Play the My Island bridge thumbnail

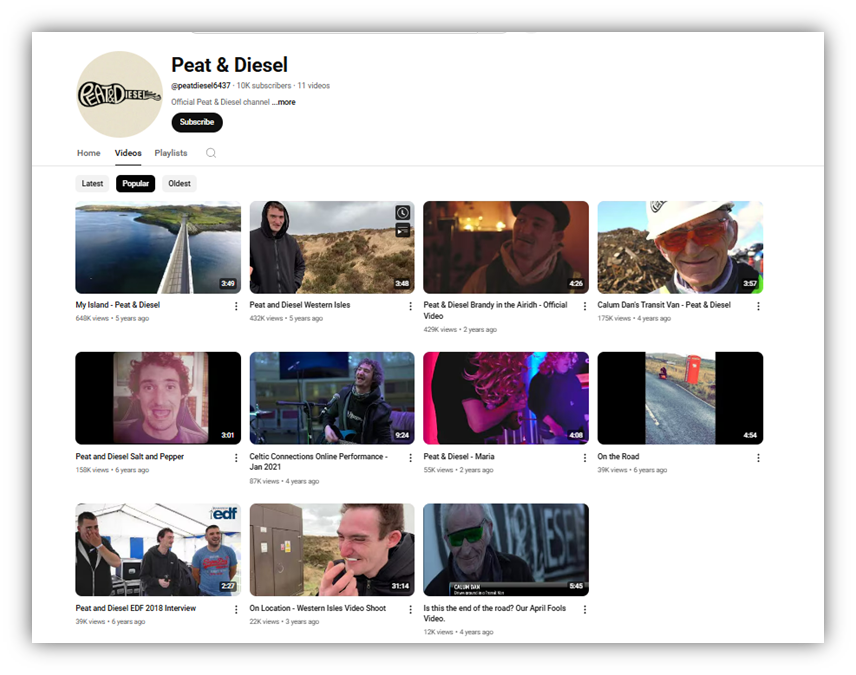point(158,247)
